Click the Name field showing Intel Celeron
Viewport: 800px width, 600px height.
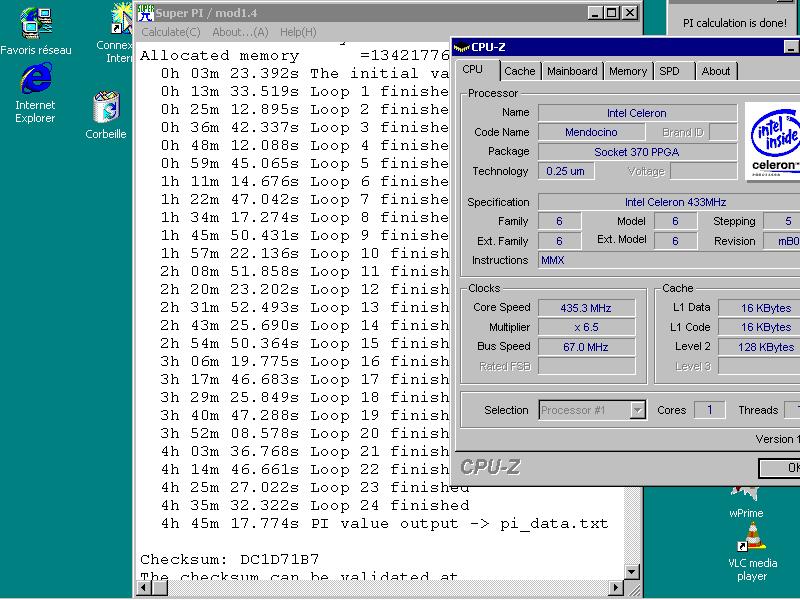click(x=637, y=113)
